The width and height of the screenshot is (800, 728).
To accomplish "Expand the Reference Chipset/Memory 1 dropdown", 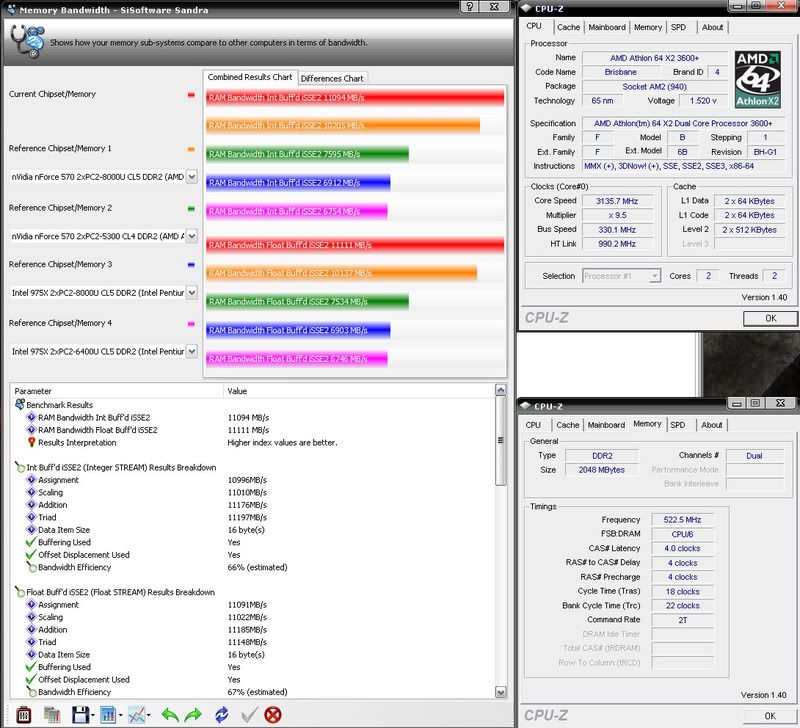I will click(x=191, y=177).
